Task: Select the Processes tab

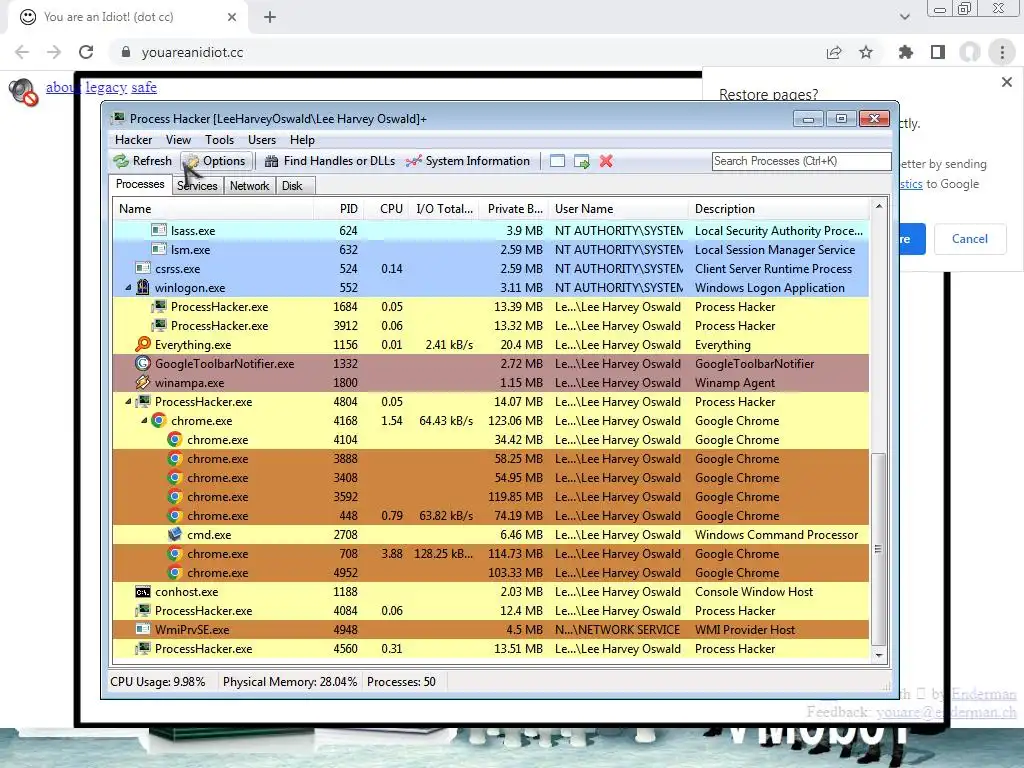Action: (x=140, y=184)
